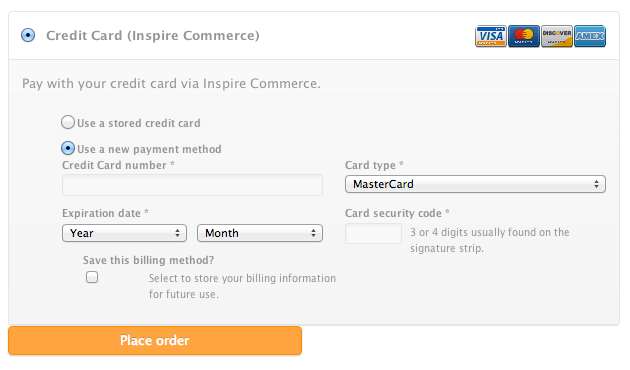630x370 pixels.
Task: Select the Credit Card (Inspire Commerce) radio button
Action: [28, 35]
